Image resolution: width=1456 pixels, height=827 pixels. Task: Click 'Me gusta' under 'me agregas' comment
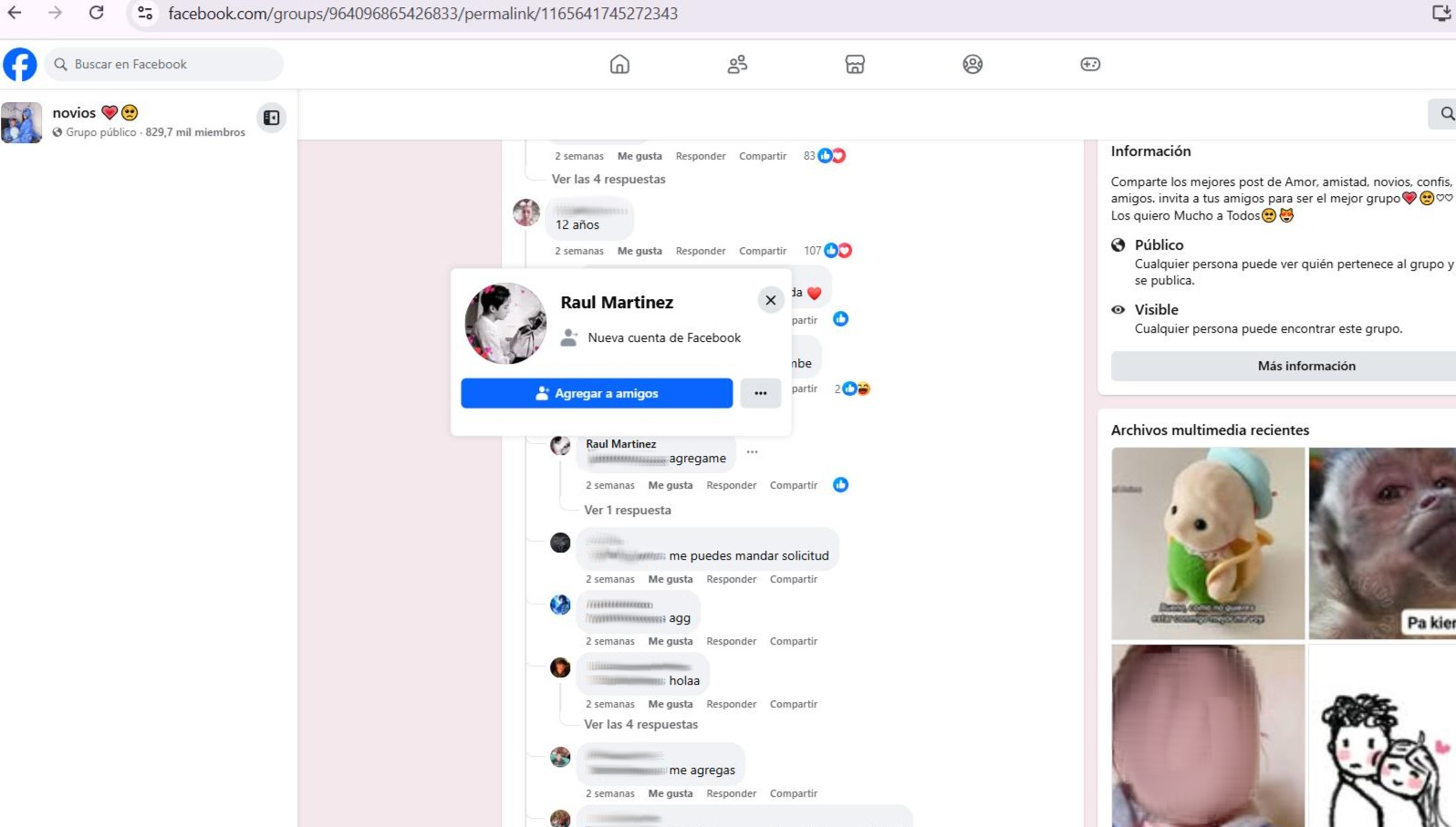tap(671, 794)
